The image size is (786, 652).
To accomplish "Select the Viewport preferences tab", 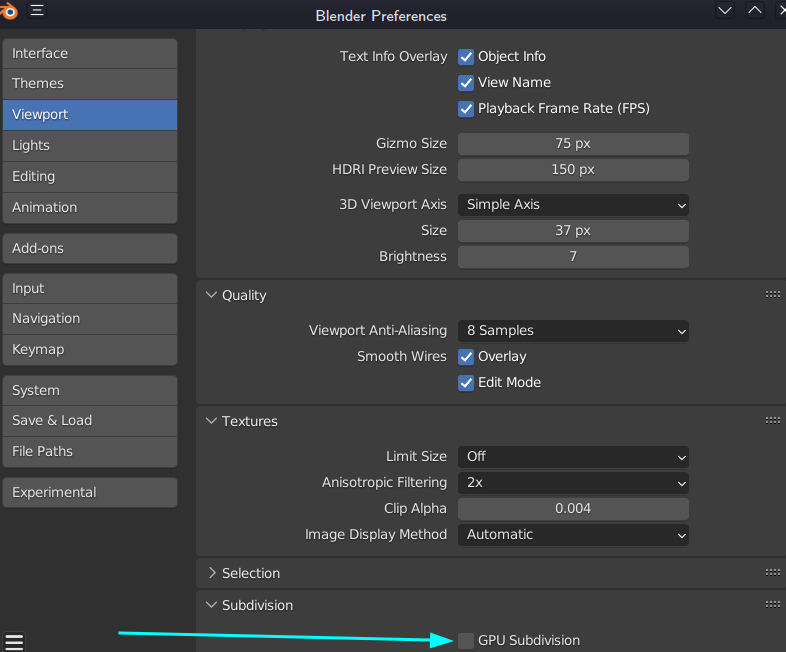I will (90, 115).
